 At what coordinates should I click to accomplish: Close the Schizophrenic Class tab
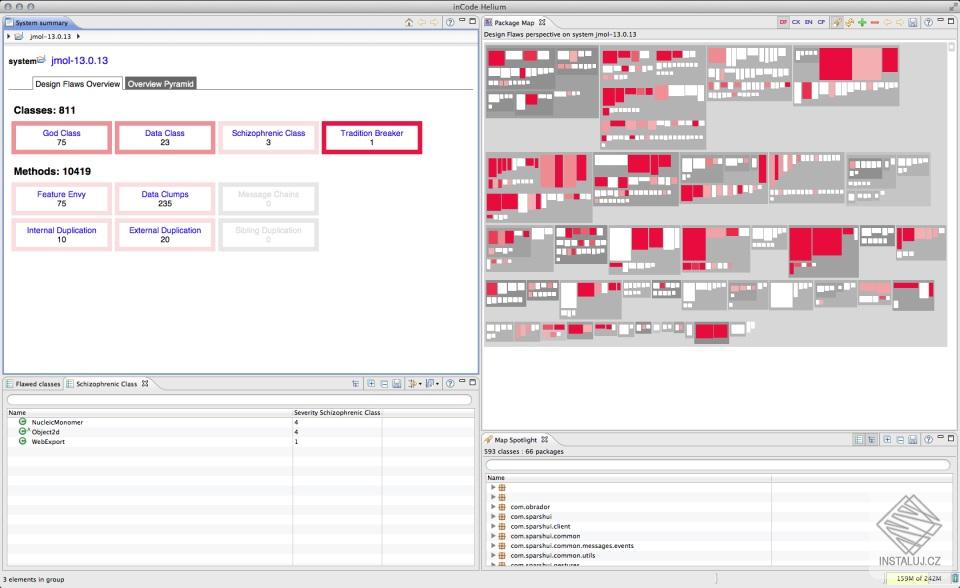pyautogui.click(x=145, y=383)
